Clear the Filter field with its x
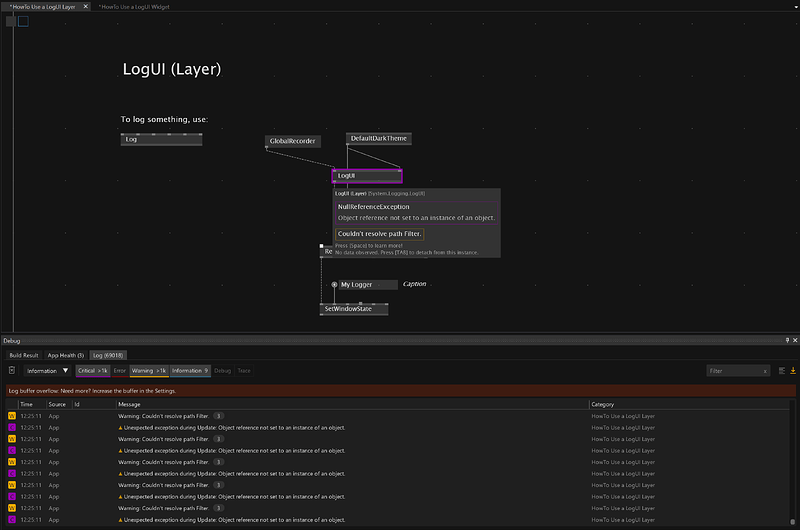The image size is (800, 530). (765, 371)
